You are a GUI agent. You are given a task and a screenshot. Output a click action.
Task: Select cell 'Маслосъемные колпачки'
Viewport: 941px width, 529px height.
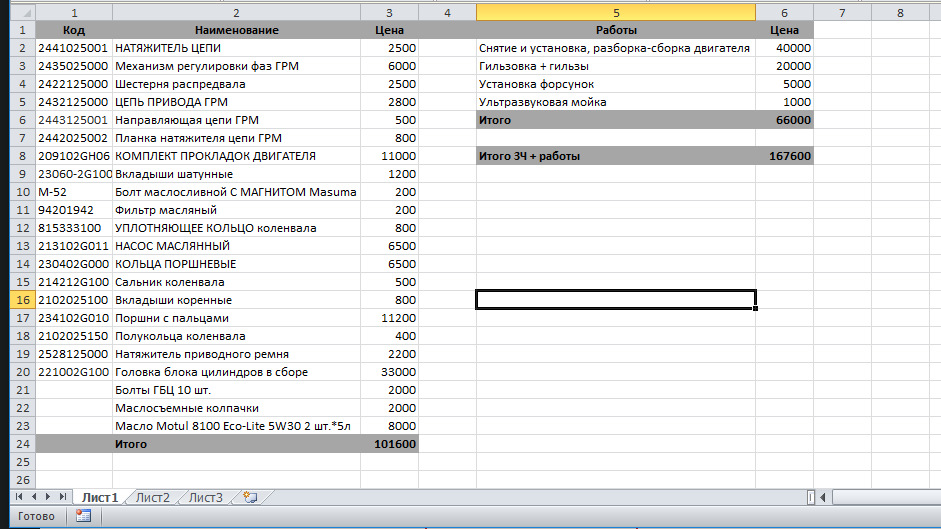236,408
